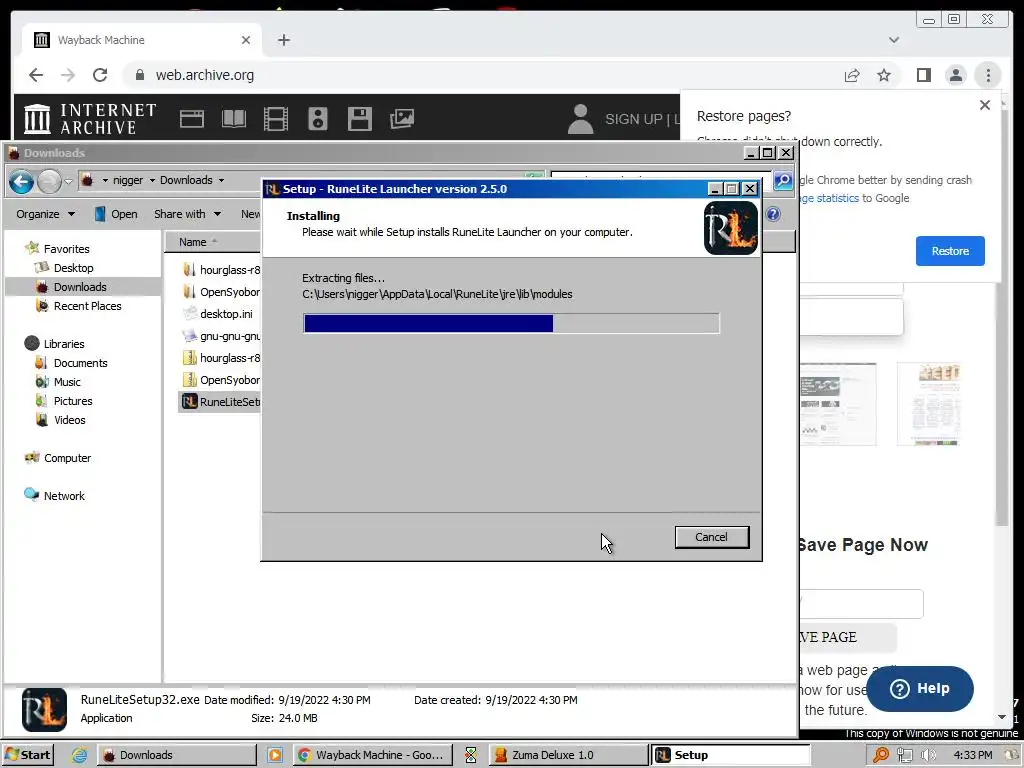Select the Music library
The image size is (1024, 768).
coord(67,382)
